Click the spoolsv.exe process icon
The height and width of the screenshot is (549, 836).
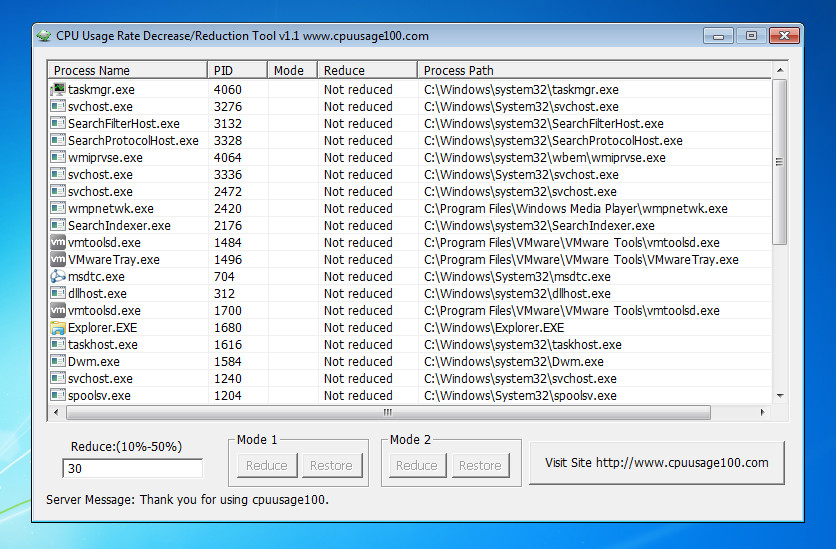[x=58, y=395]
